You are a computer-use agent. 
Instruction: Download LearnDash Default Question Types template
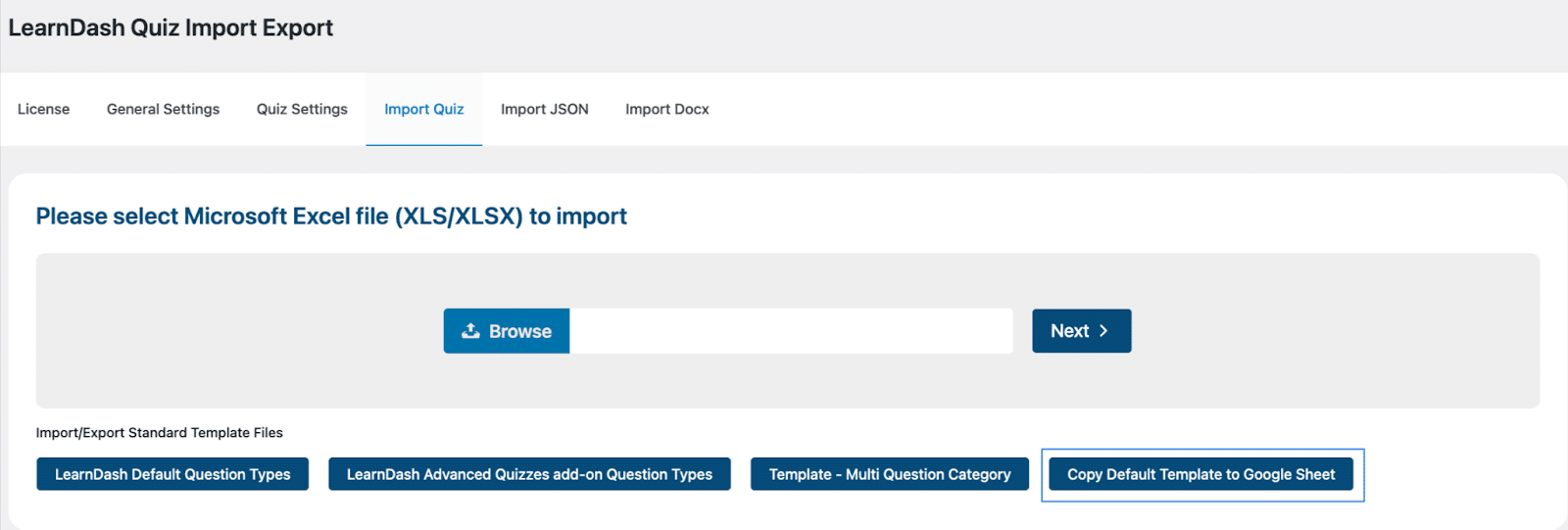172,474
